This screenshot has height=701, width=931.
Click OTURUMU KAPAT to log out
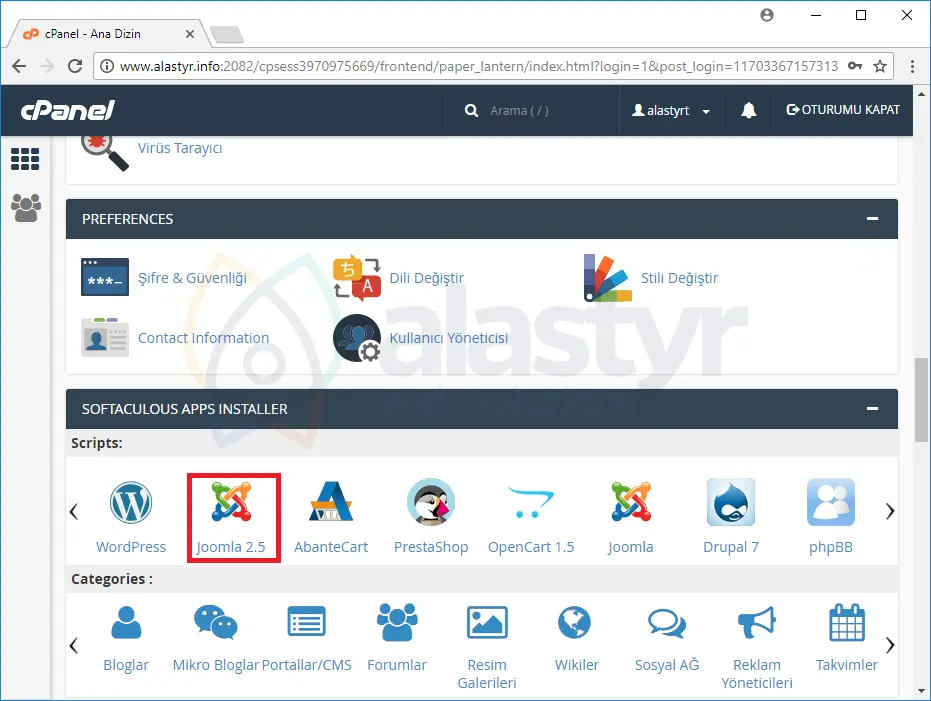[x=843, y=110]
